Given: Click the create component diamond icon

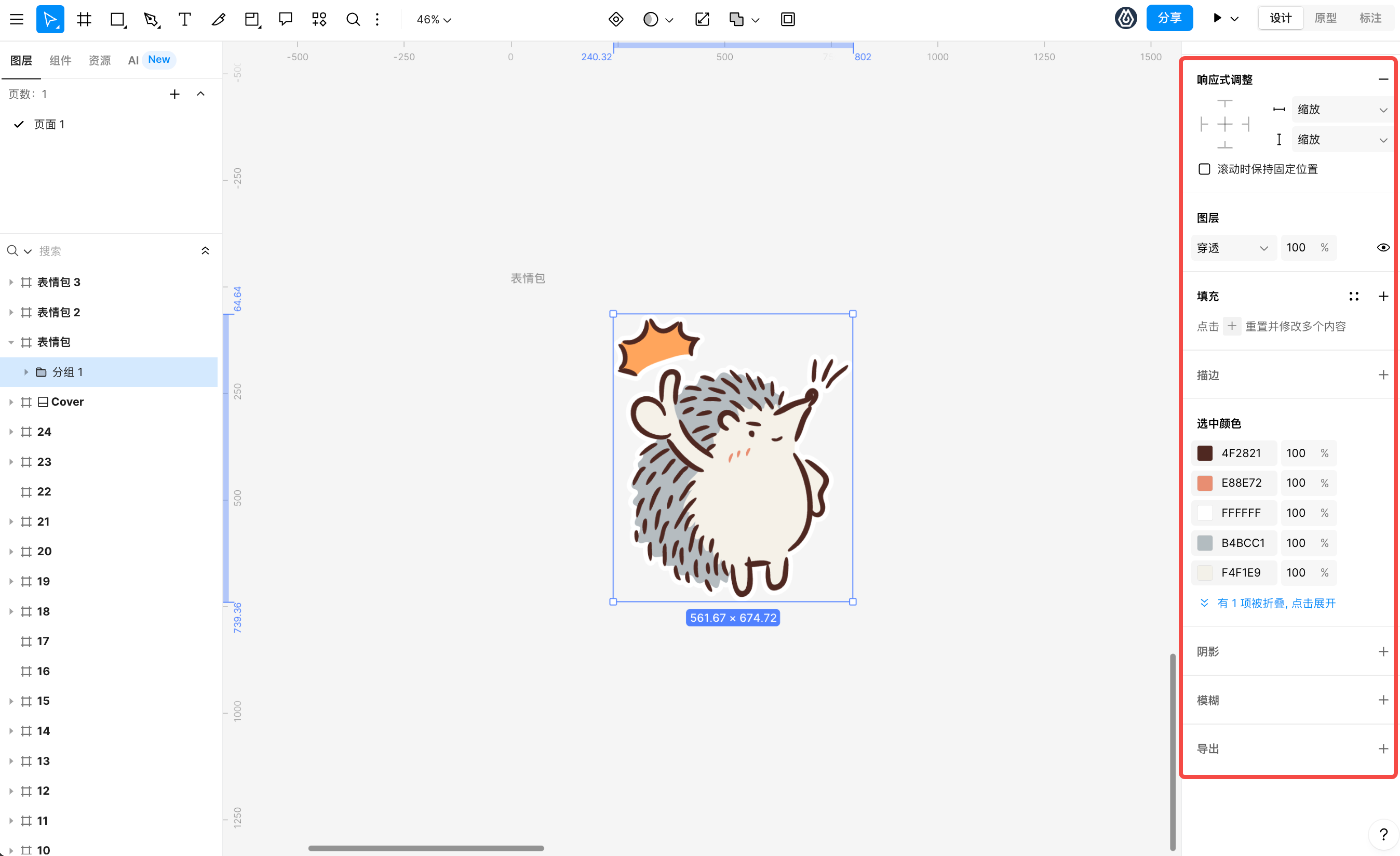Looking at the screenshot, I should pyautogui.click(x=615, y=19).
